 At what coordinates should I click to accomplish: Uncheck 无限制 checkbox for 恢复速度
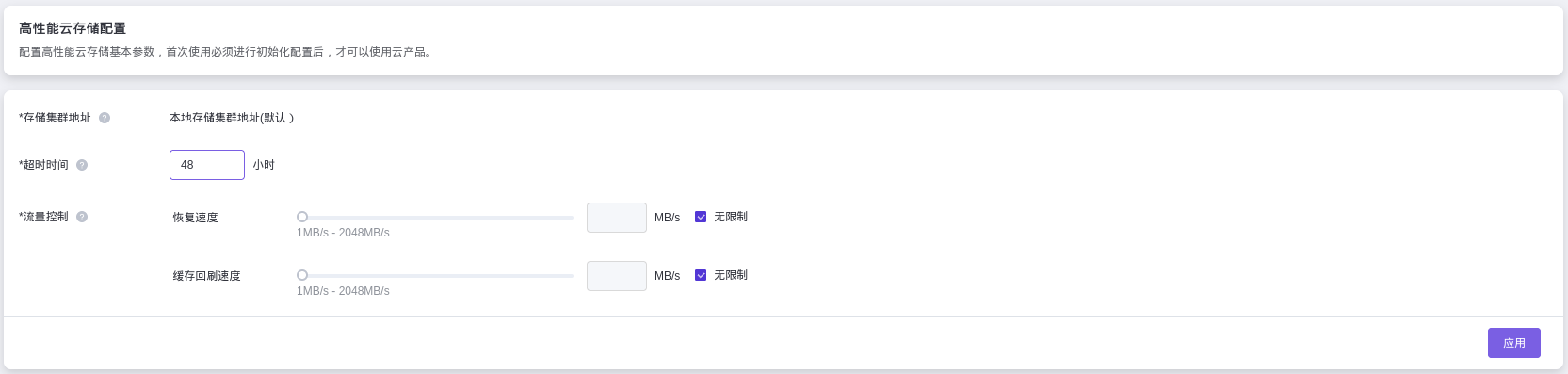point(701,217)
